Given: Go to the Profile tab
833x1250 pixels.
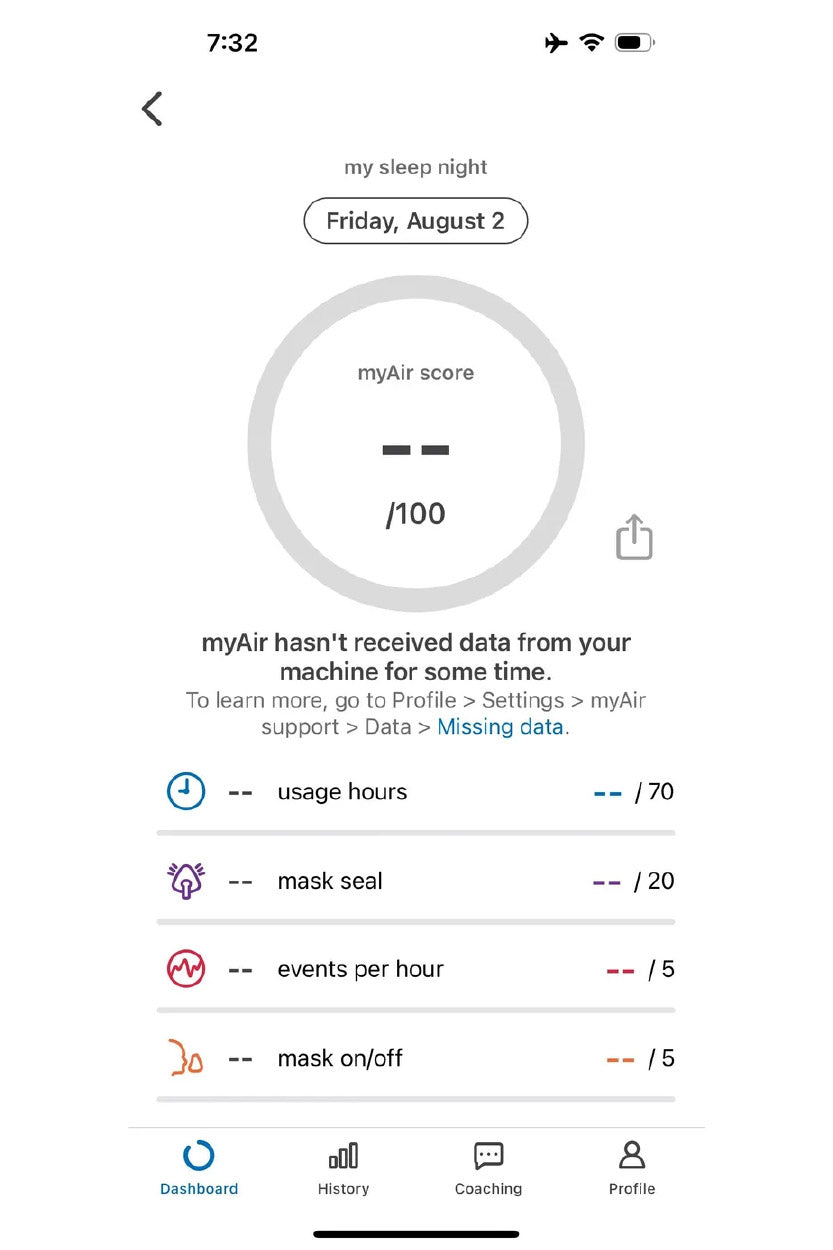Looking at the screenshot, I should 632,1168.
